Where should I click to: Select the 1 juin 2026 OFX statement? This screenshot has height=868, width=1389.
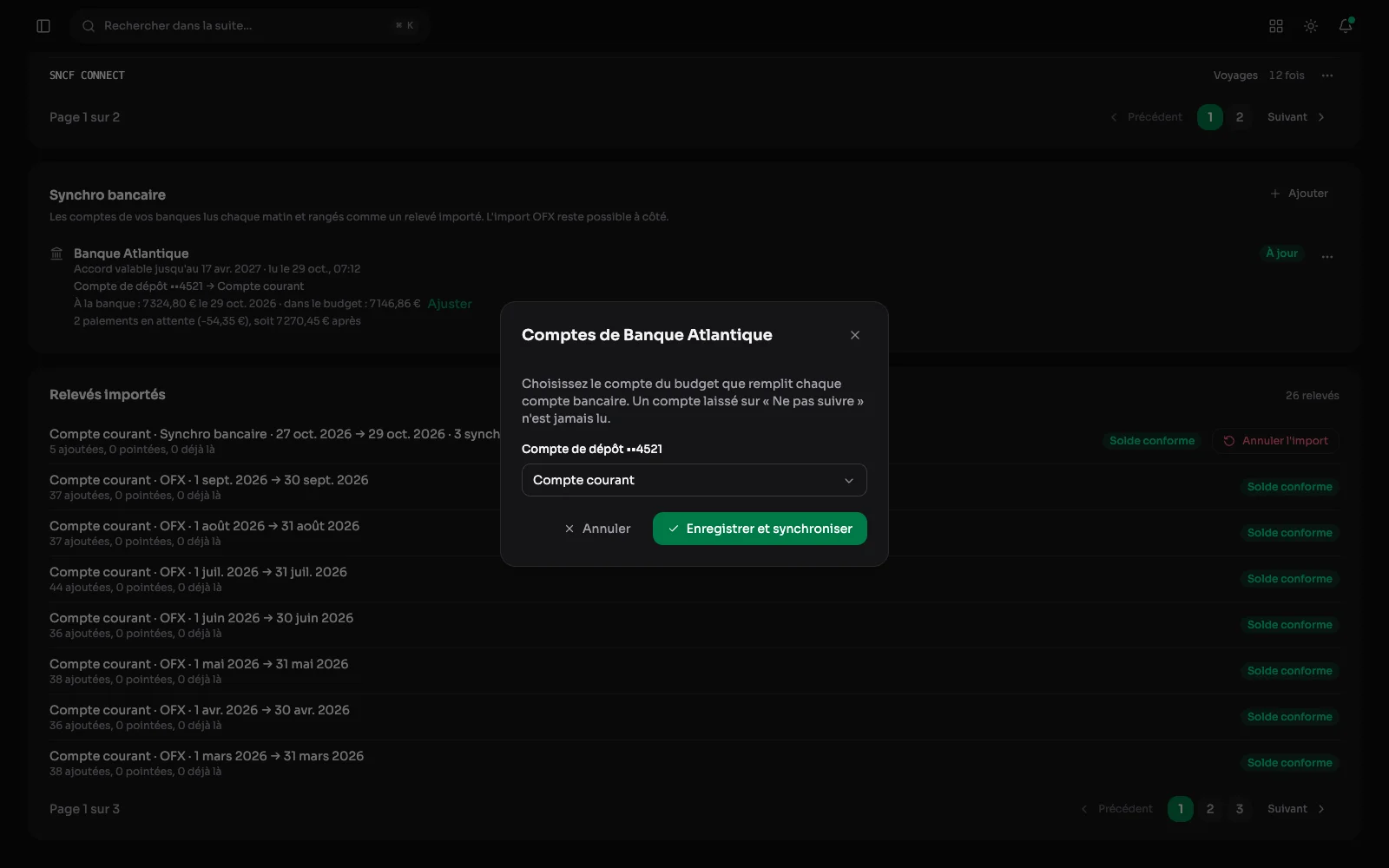click(x=694, y=625)
